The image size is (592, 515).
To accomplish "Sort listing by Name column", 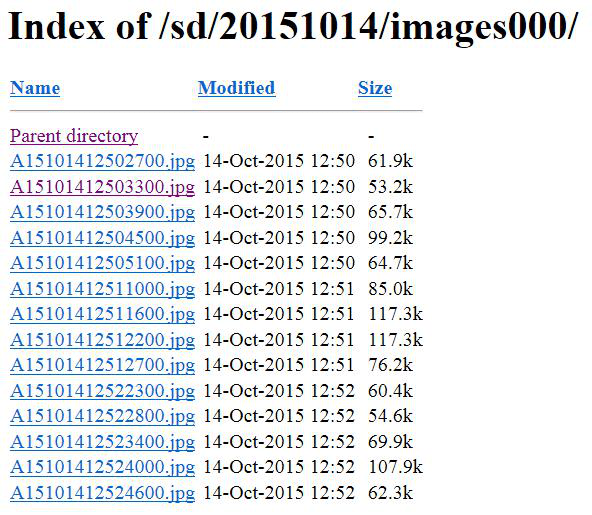I will tap(35, 88).
